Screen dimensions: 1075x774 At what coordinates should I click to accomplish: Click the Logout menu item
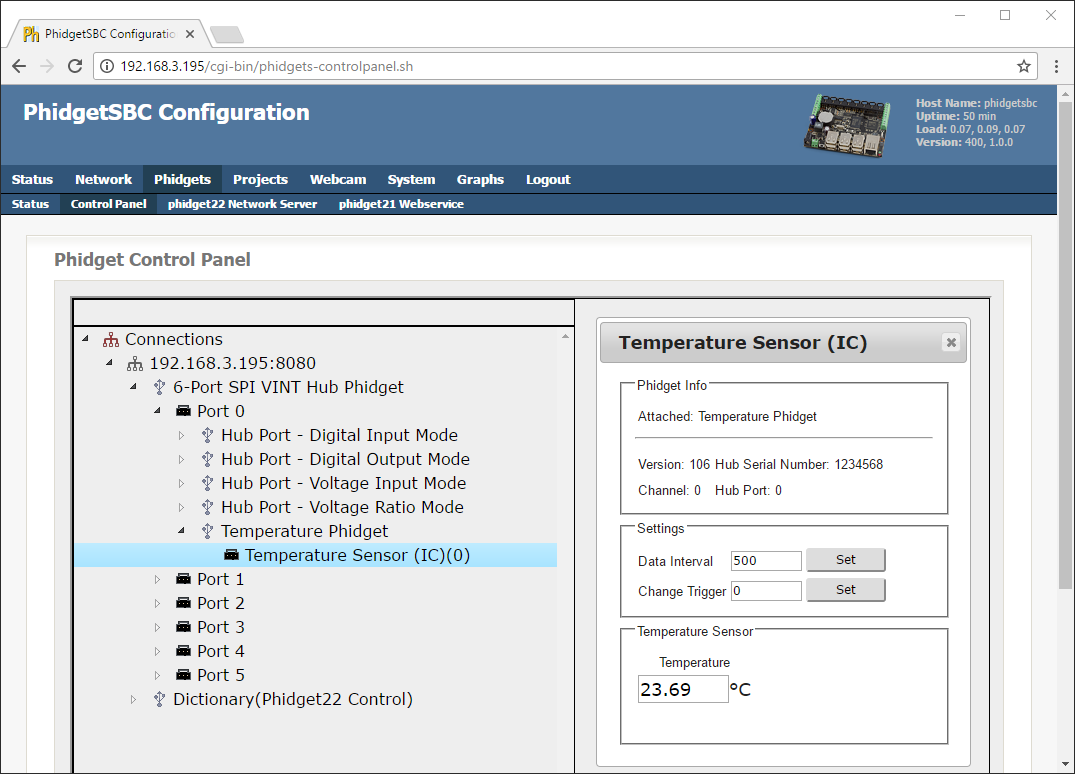coord(548,180)
